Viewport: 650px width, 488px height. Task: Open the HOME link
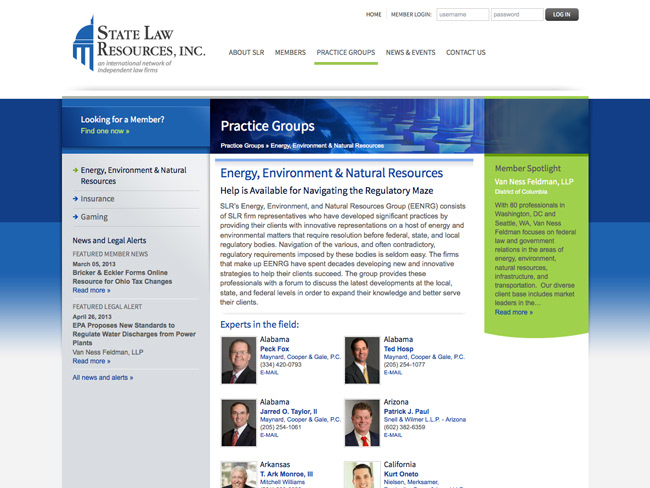coord(374,15)
